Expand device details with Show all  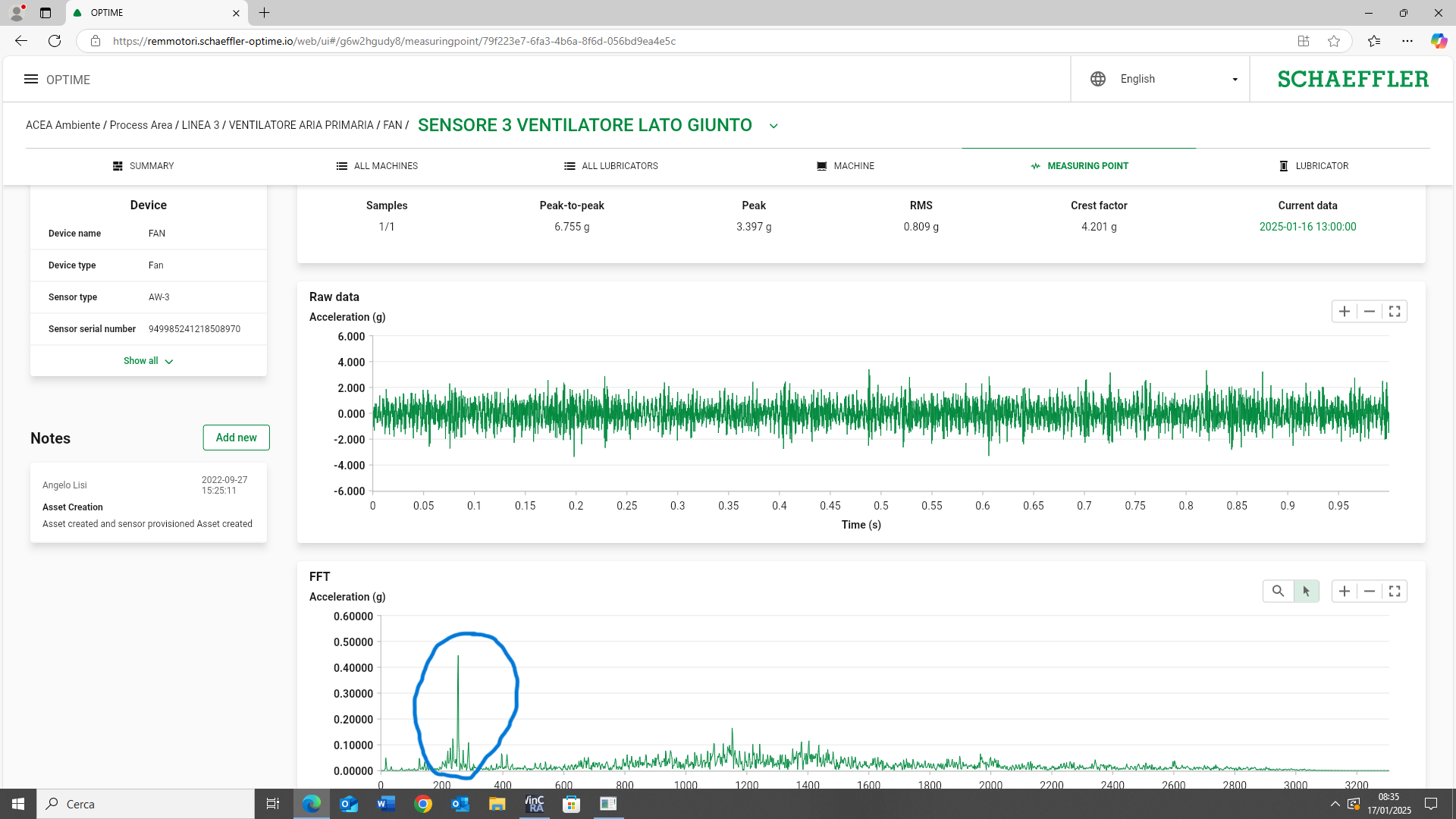point(148,361)
